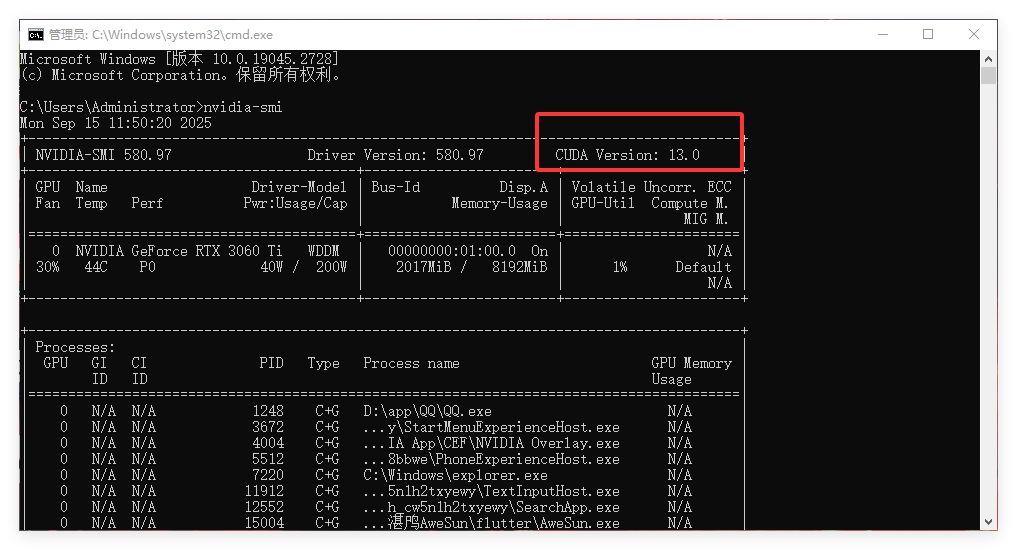Click the C:\Windows\explorer.exe process entry
This screenshot has width=1017, height=550.
455,475
